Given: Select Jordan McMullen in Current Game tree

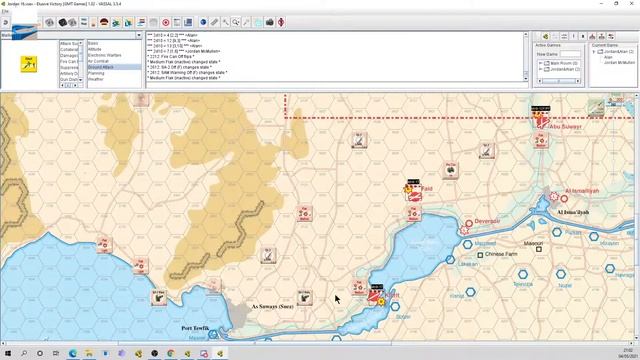Looking at the screenshot, I should (x=619, y=62).
